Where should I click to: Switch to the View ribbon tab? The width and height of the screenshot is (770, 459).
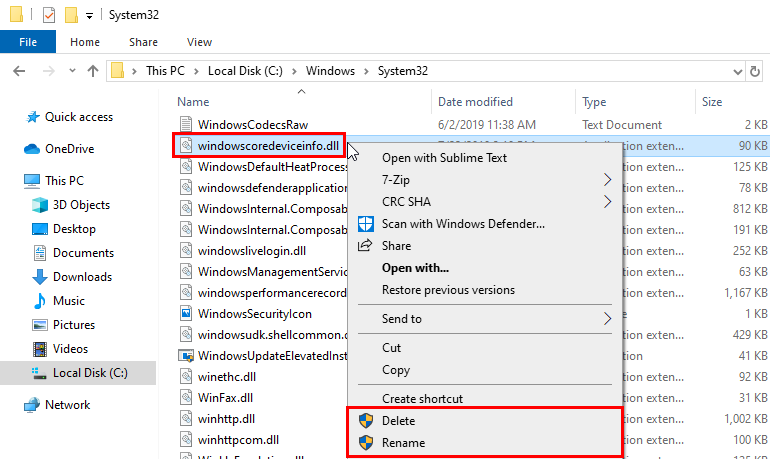pyautogui.click(x=199, y=42)
